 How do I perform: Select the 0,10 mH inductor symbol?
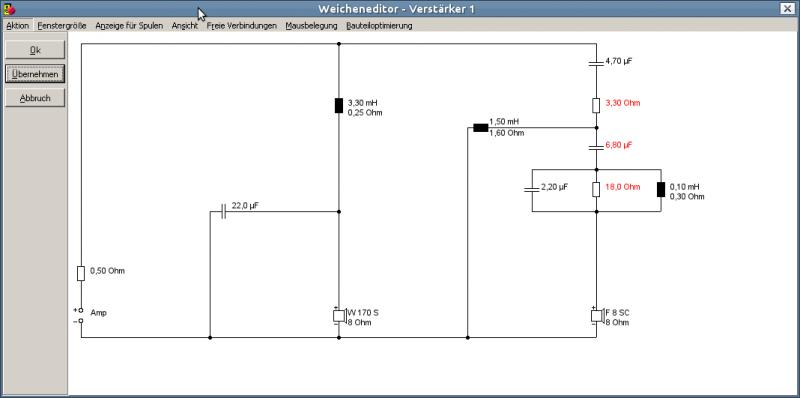661,189
